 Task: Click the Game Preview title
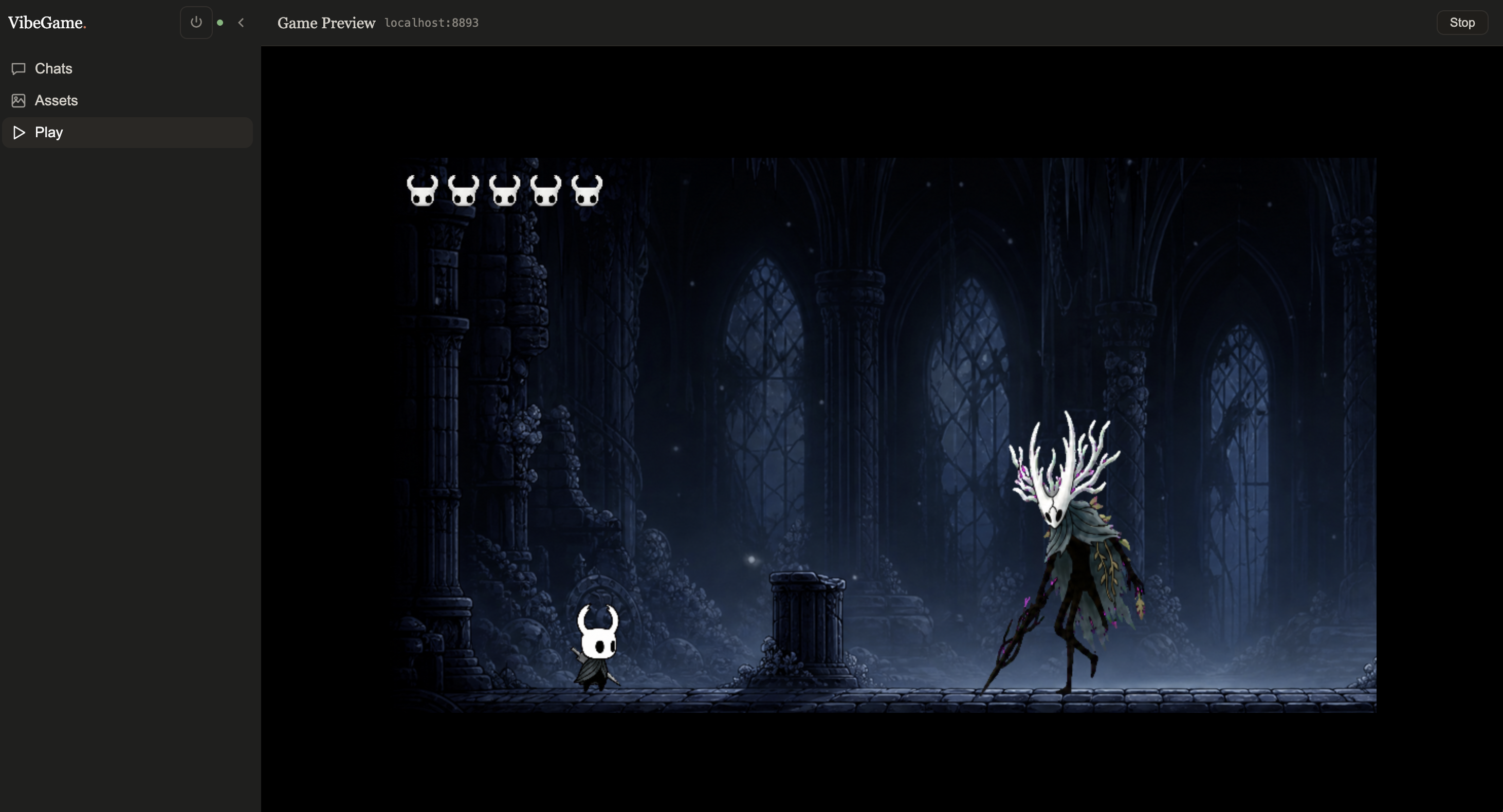(326, 23)
